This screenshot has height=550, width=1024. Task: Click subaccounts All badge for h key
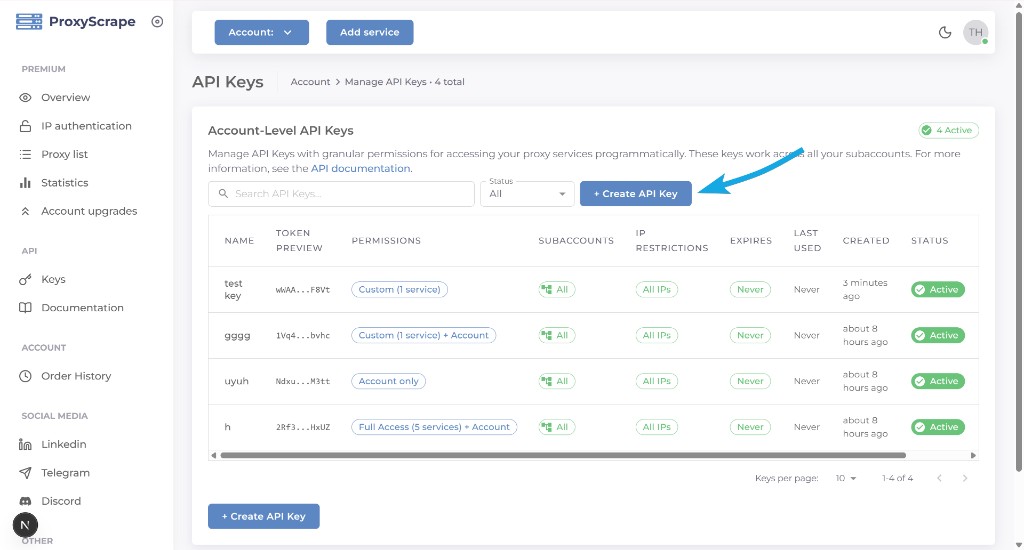(x=556, y=427)
